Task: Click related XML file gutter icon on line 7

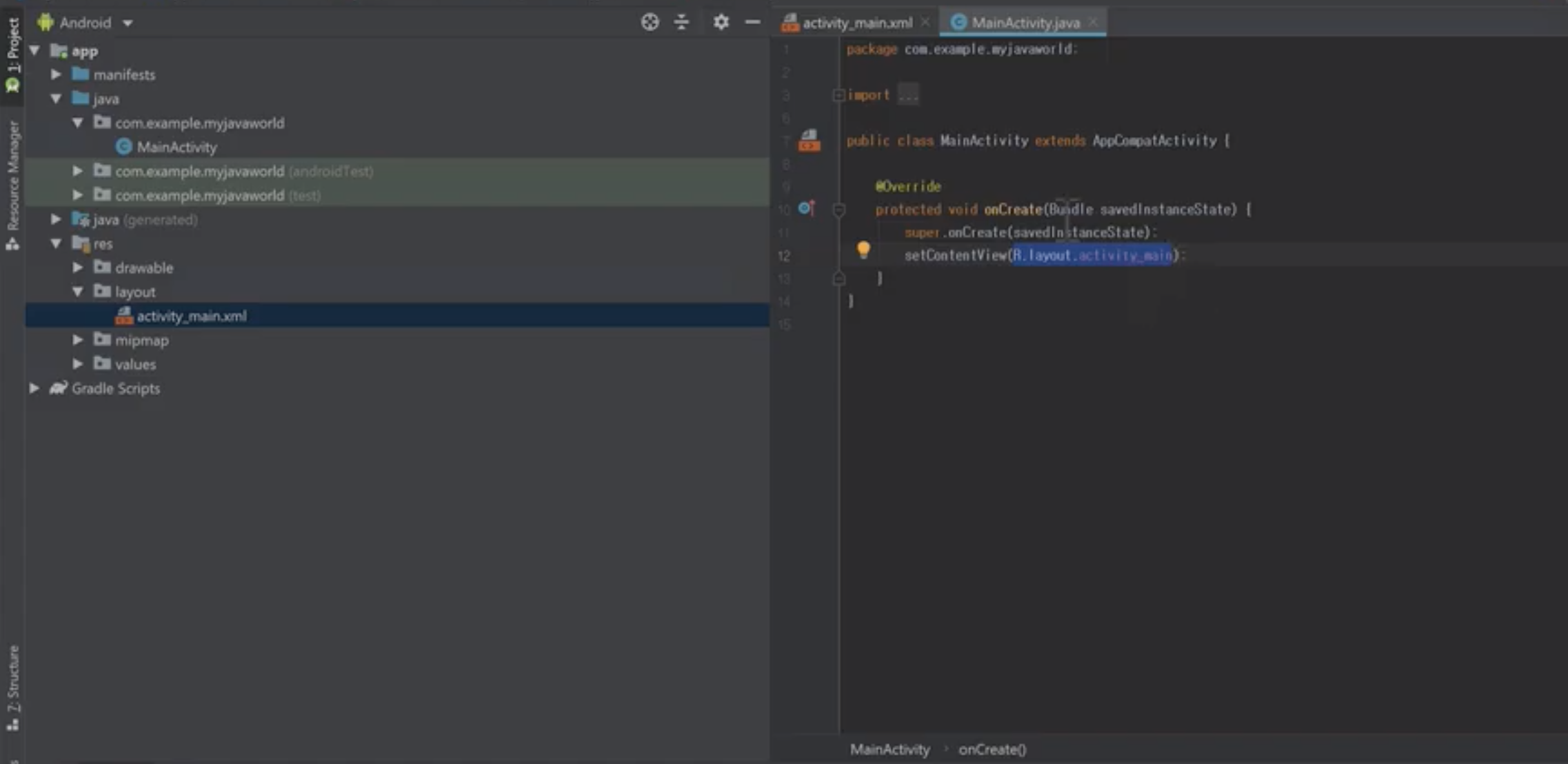Action: click(809, 141)
